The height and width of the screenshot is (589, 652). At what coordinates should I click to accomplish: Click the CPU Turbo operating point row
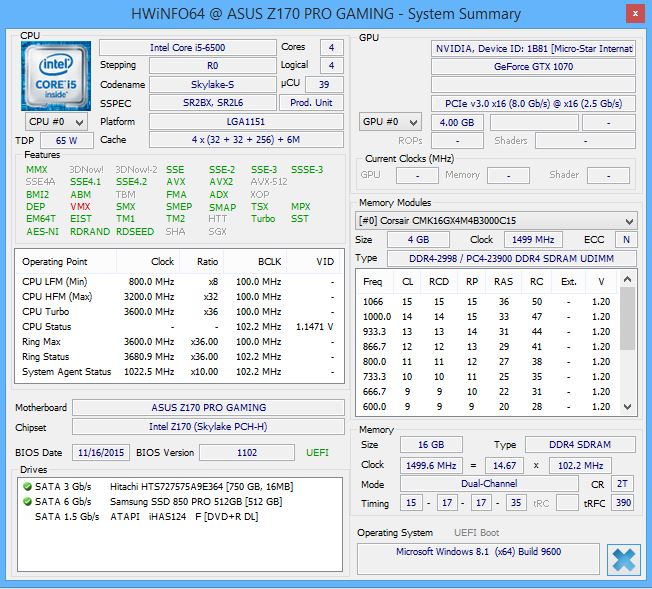[x=179, y=312]
